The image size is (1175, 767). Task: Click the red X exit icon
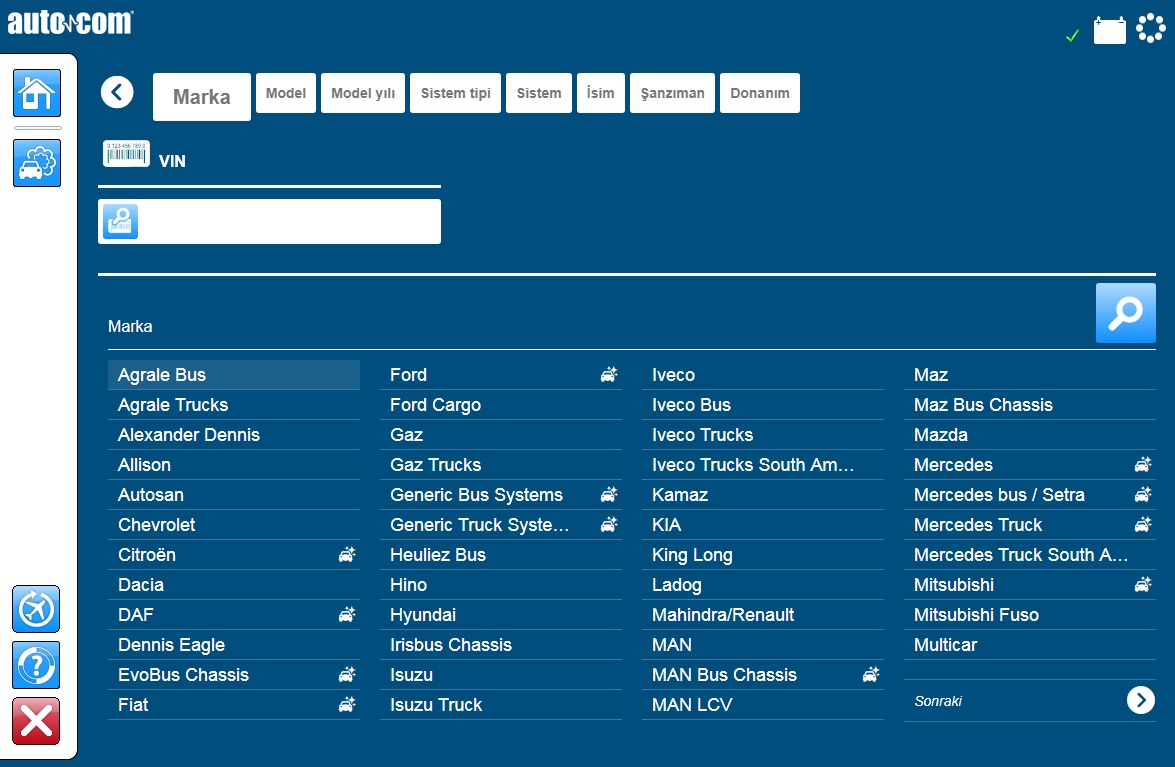point(37,721)
